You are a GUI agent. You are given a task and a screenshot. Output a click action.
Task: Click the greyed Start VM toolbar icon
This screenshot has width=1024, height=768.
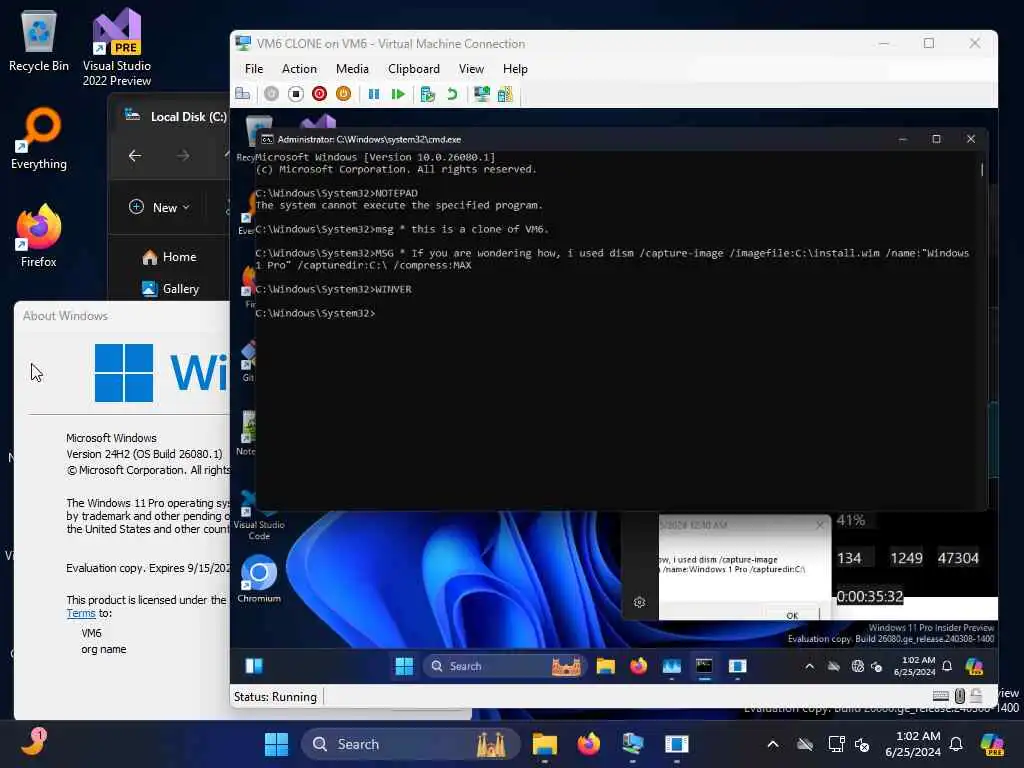point(272,94)
